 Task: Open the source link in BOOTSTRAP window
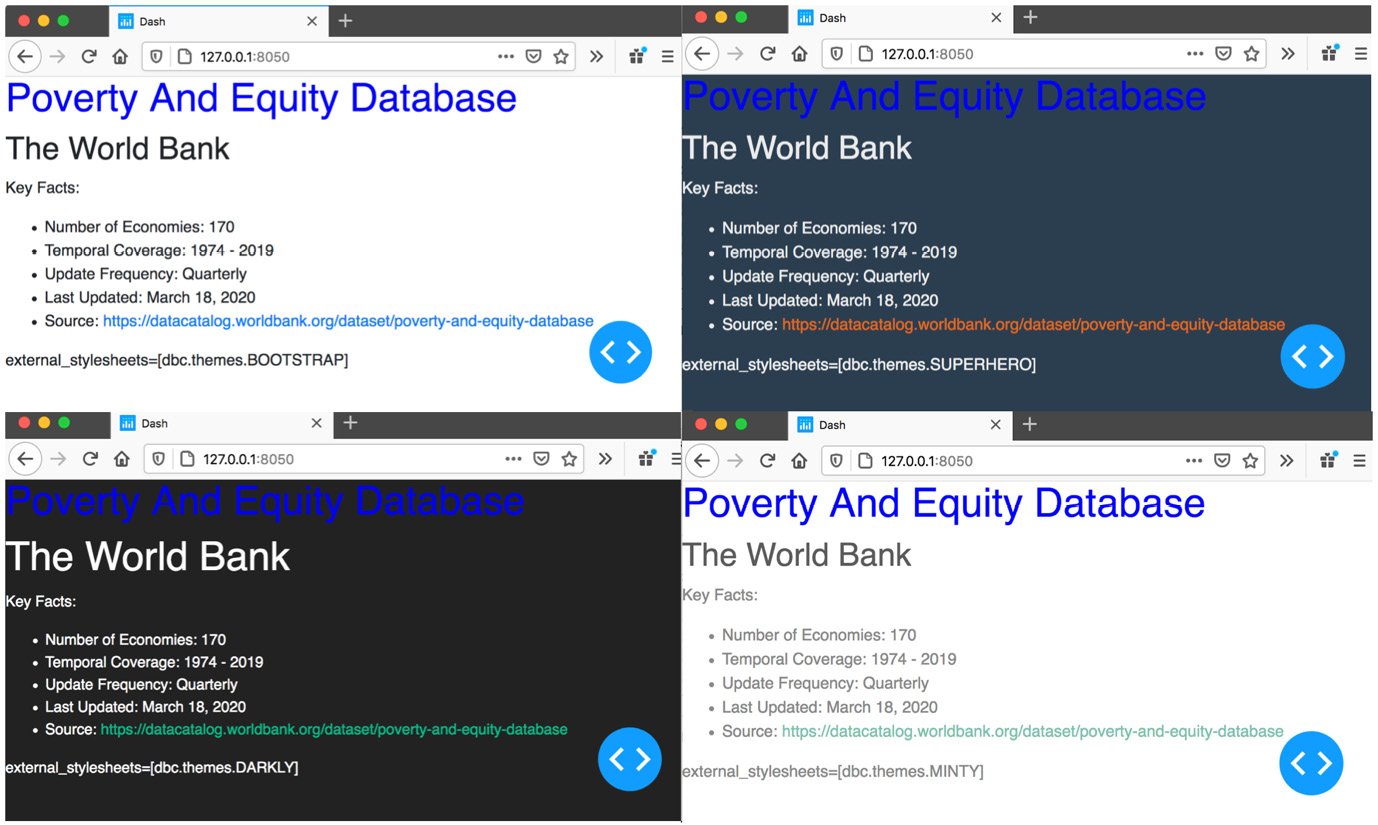[348, 321]
